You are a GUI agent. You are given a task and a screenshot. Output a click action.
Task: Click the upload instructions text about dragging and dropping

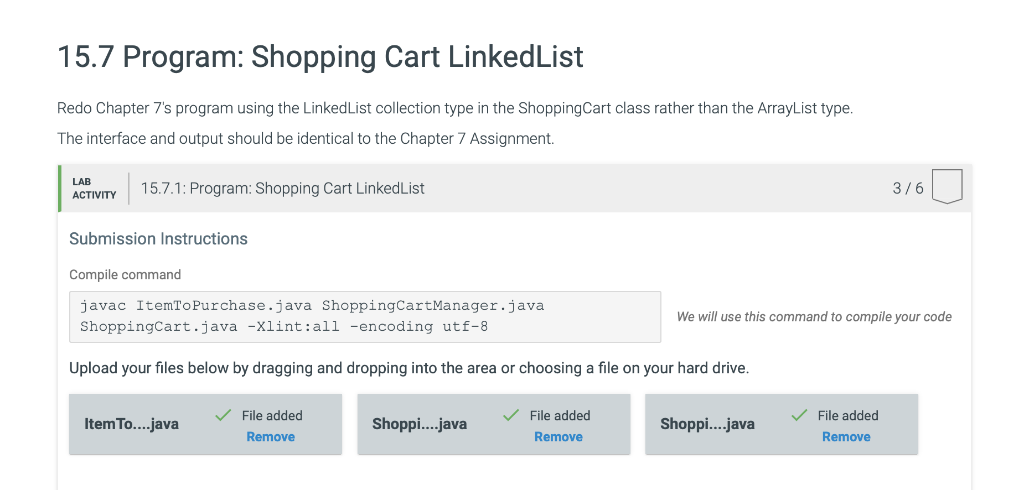[409, 368]
